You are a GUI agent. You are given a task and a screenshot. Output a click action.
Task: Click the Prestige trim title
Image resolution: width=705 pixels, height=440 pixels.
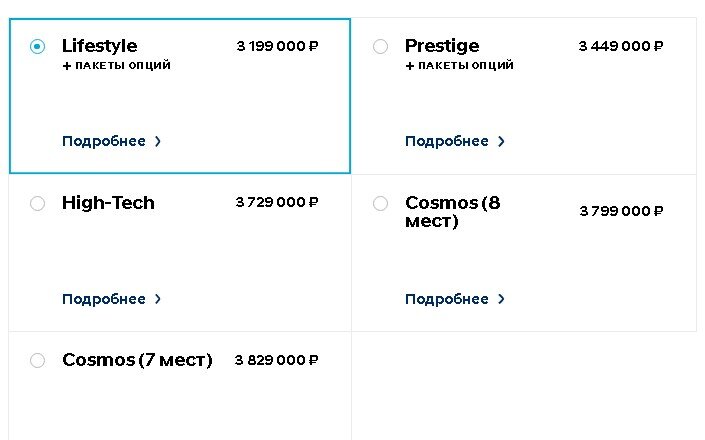pos(442,46)
